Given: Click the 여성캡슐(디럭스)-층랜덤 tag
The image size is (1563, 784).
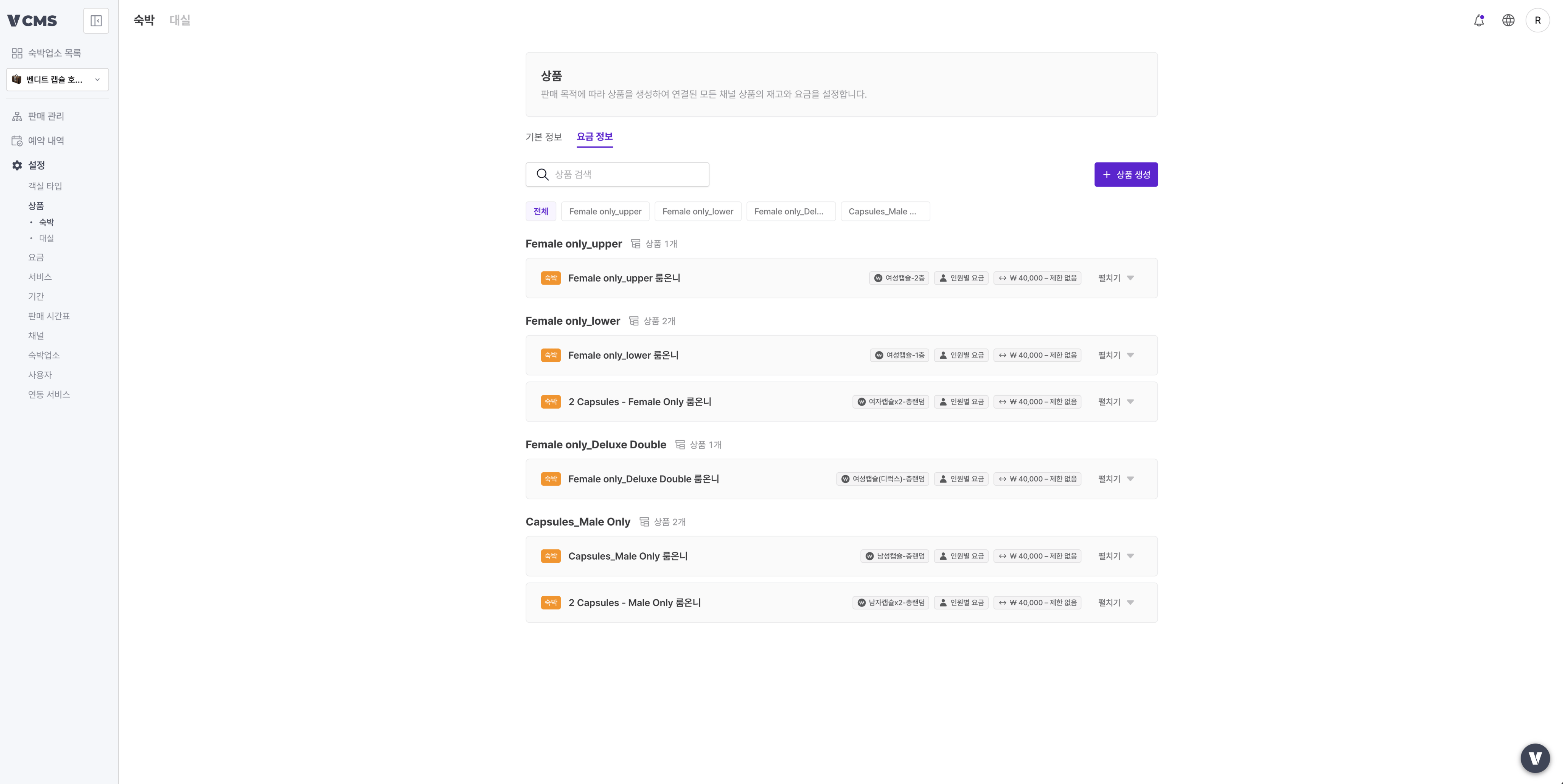Looking at the screenshot, I should (882, 479).
